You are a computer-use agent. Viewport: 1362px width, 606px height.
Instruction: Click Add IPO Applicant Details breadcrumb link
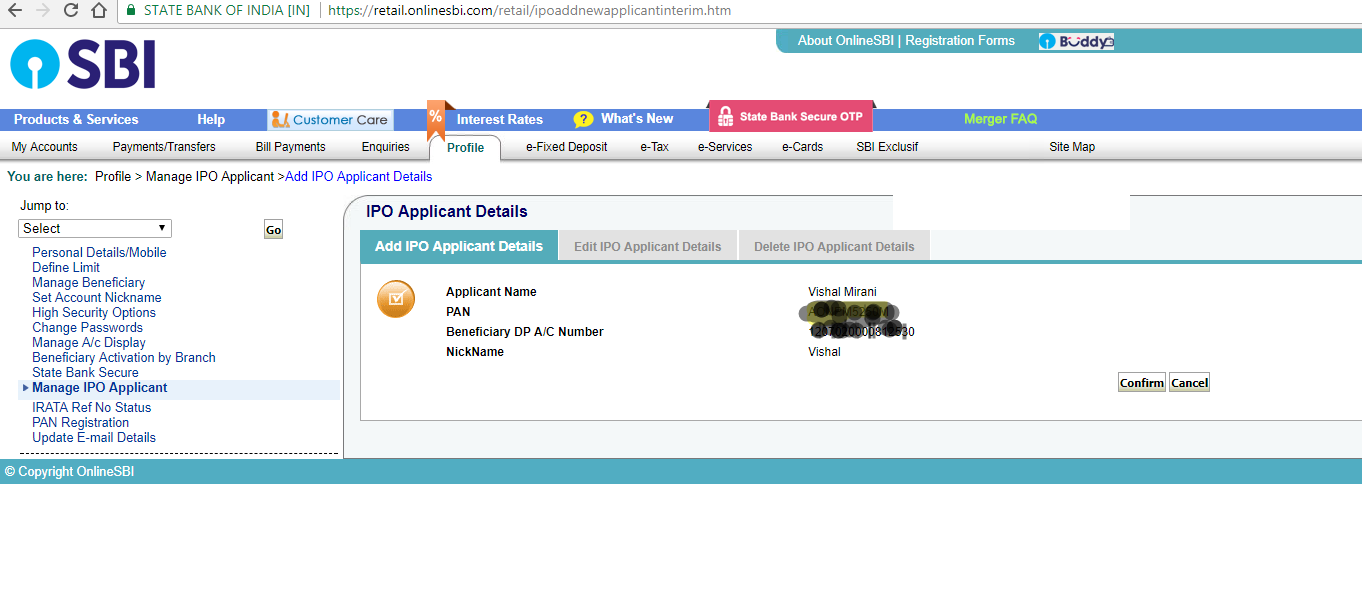(x=359, y=177)
